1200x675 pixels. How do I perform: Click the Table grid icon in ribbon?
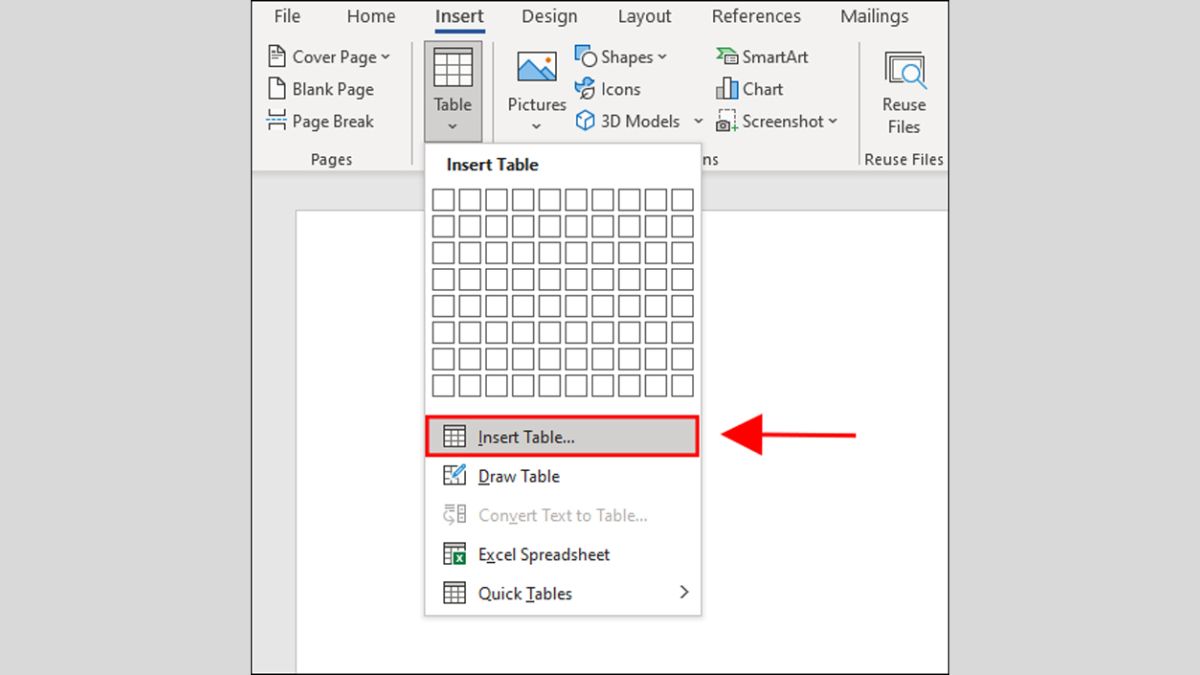click(x=452, y=68)
